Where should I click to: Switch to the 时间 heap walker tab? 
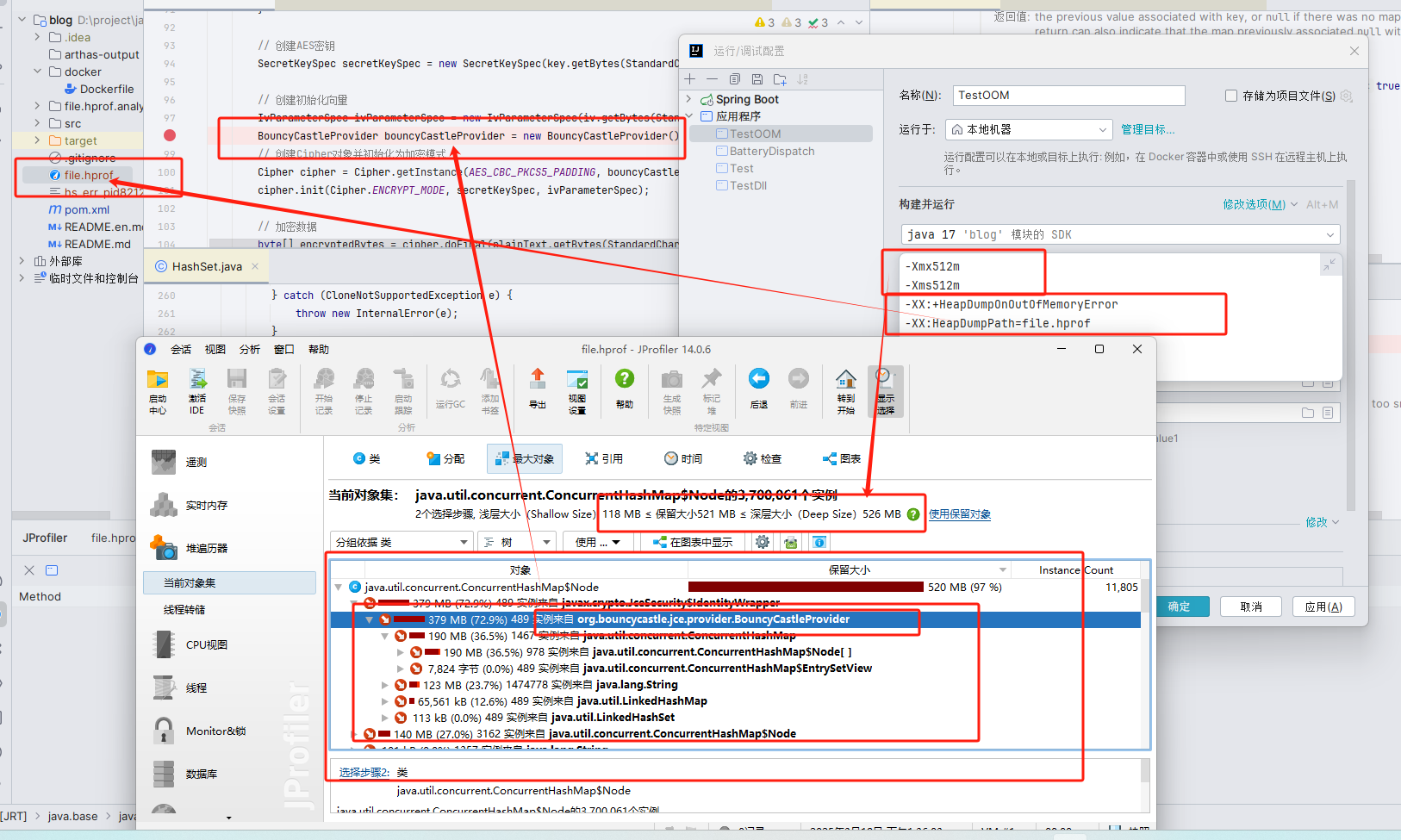(683, 459)
